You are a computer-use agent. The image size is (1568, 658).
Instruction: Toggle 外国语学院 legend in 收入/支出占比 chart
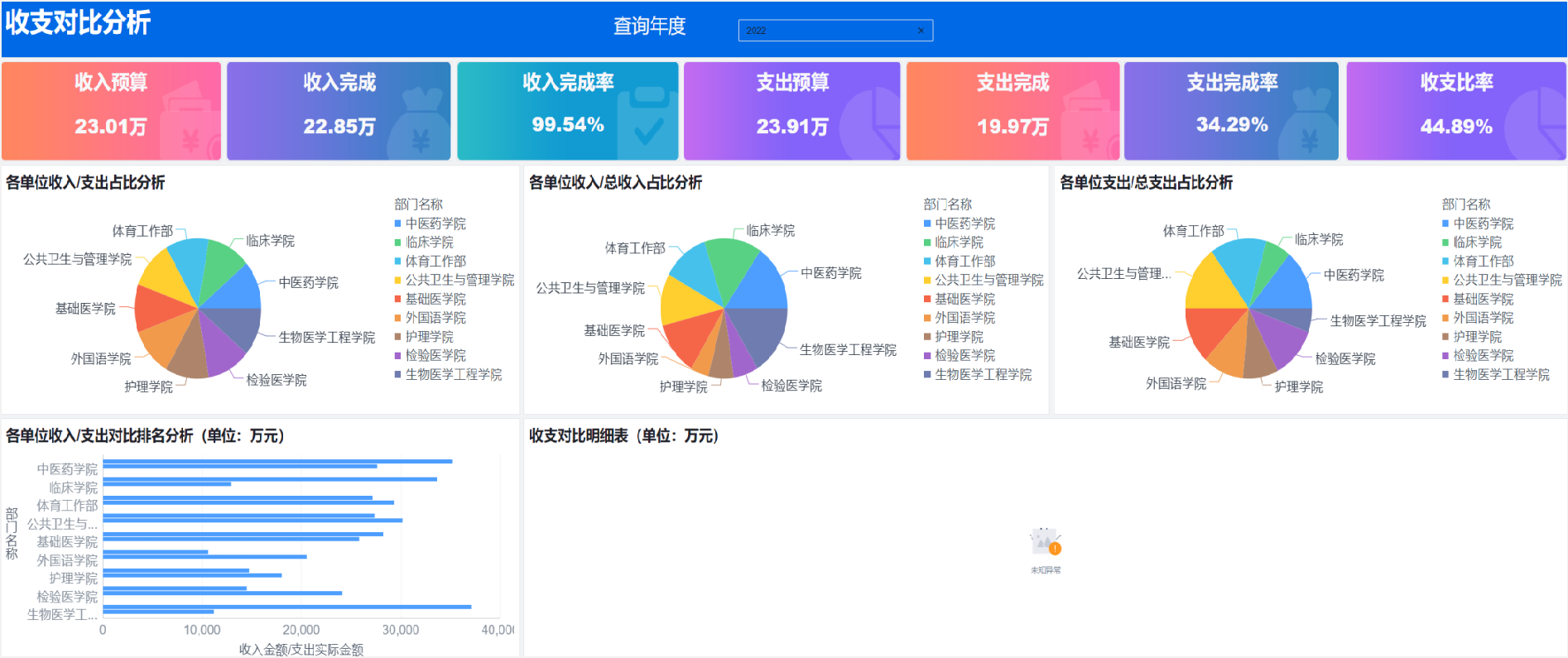click(430, 318)
